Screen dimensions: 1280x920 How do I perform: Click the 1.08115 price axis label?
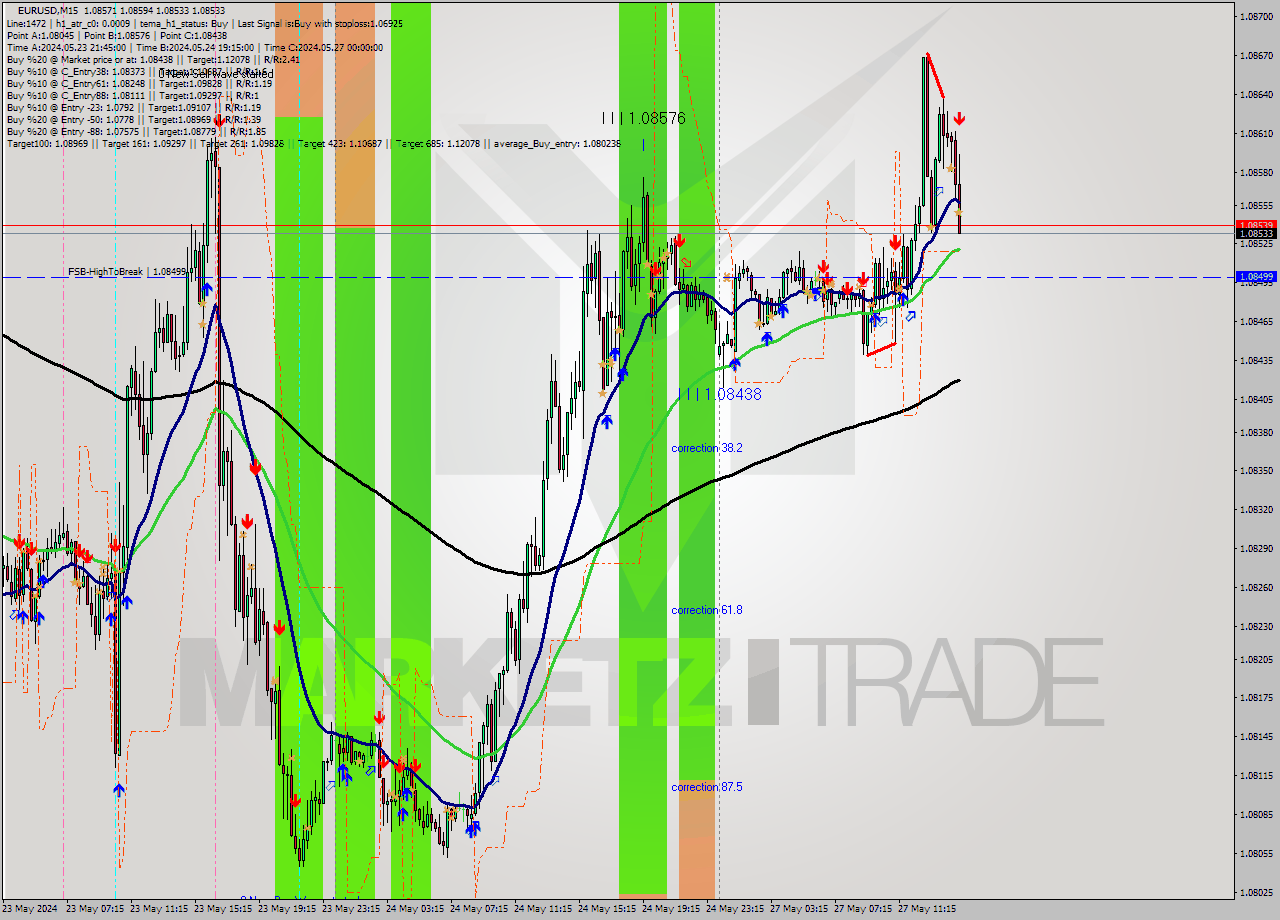coord(1255,775)
